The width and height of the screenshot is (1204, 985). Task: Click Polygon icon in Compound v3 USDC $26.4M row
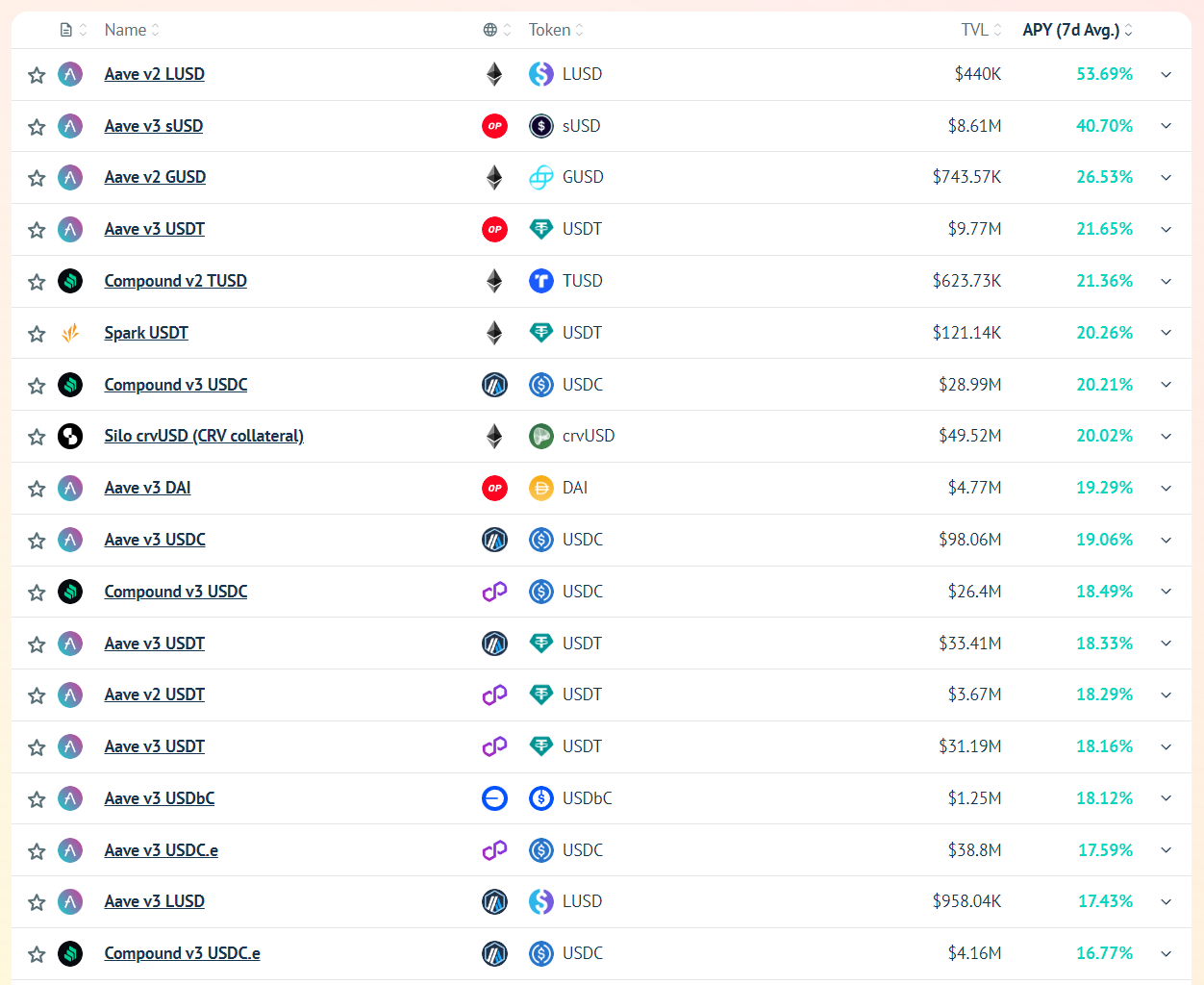tap(494, 592)
